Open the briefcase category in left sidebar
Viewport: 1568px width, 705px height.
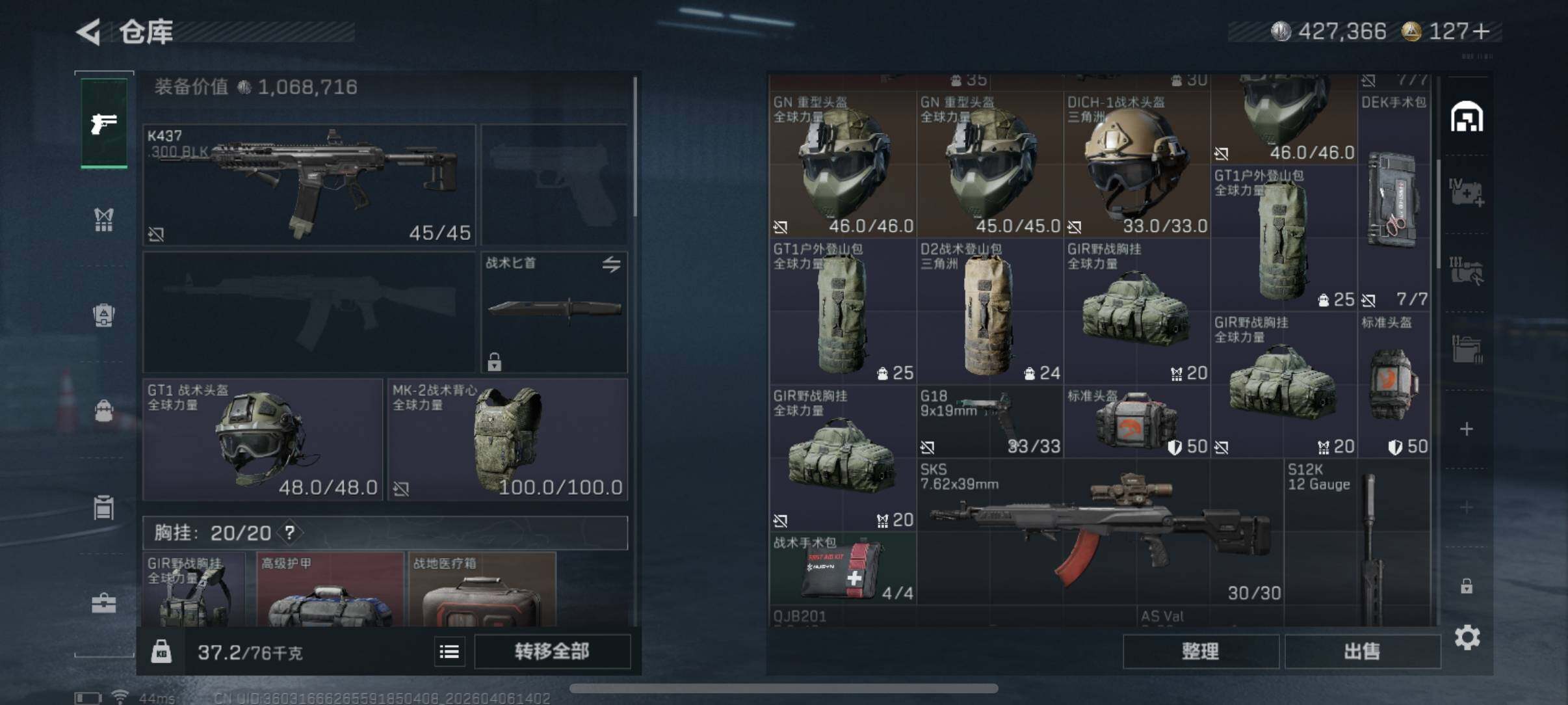click(104, 603)
